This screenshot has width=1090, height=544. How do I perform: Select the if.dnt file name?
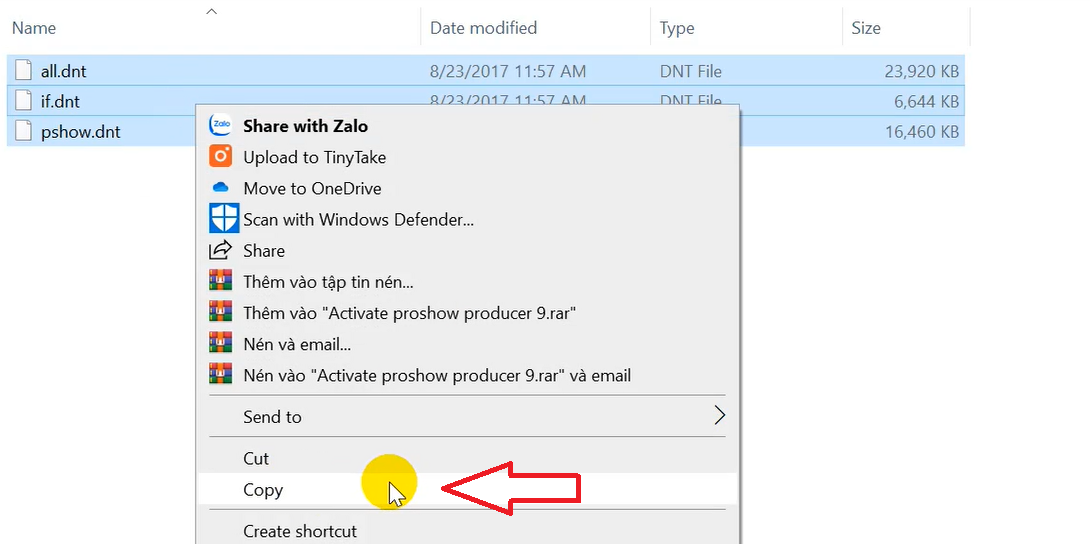point(60,102)
